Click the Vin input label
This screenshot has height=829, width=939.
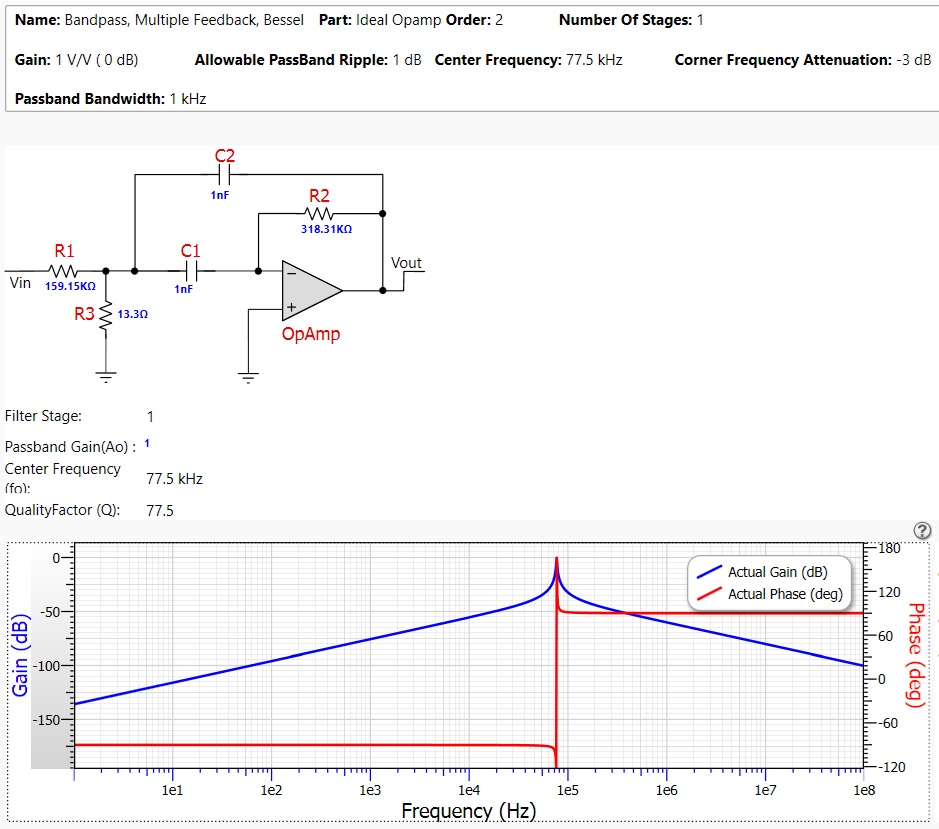[20, 283]
